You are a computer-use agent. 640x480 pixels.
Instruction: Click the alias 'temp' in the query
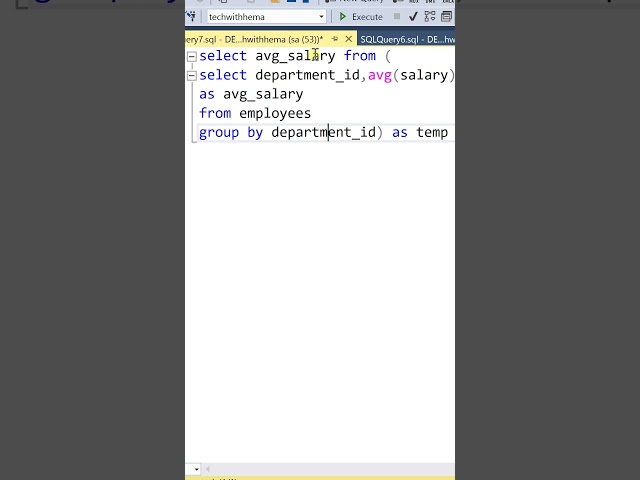coord(432,133)
